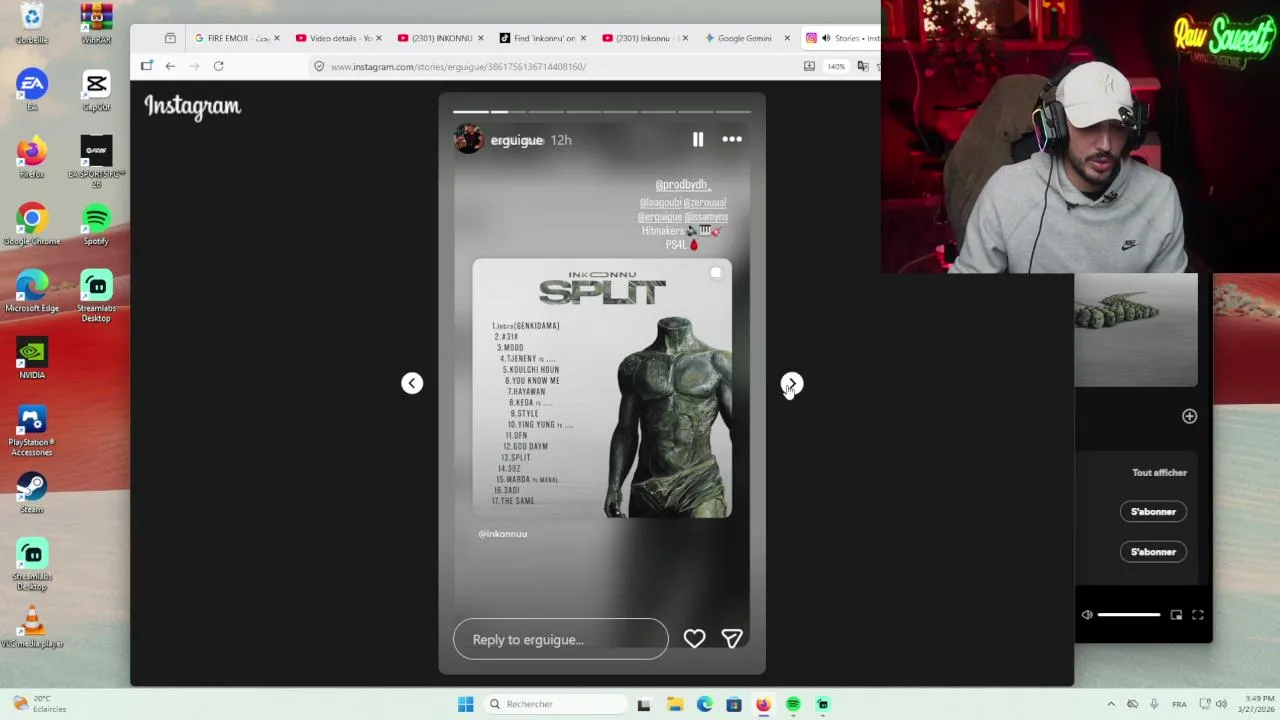The image size is (1280, 720).
Task: Open the PlayStation Accessories desktop icon
Action: (32, 430)
